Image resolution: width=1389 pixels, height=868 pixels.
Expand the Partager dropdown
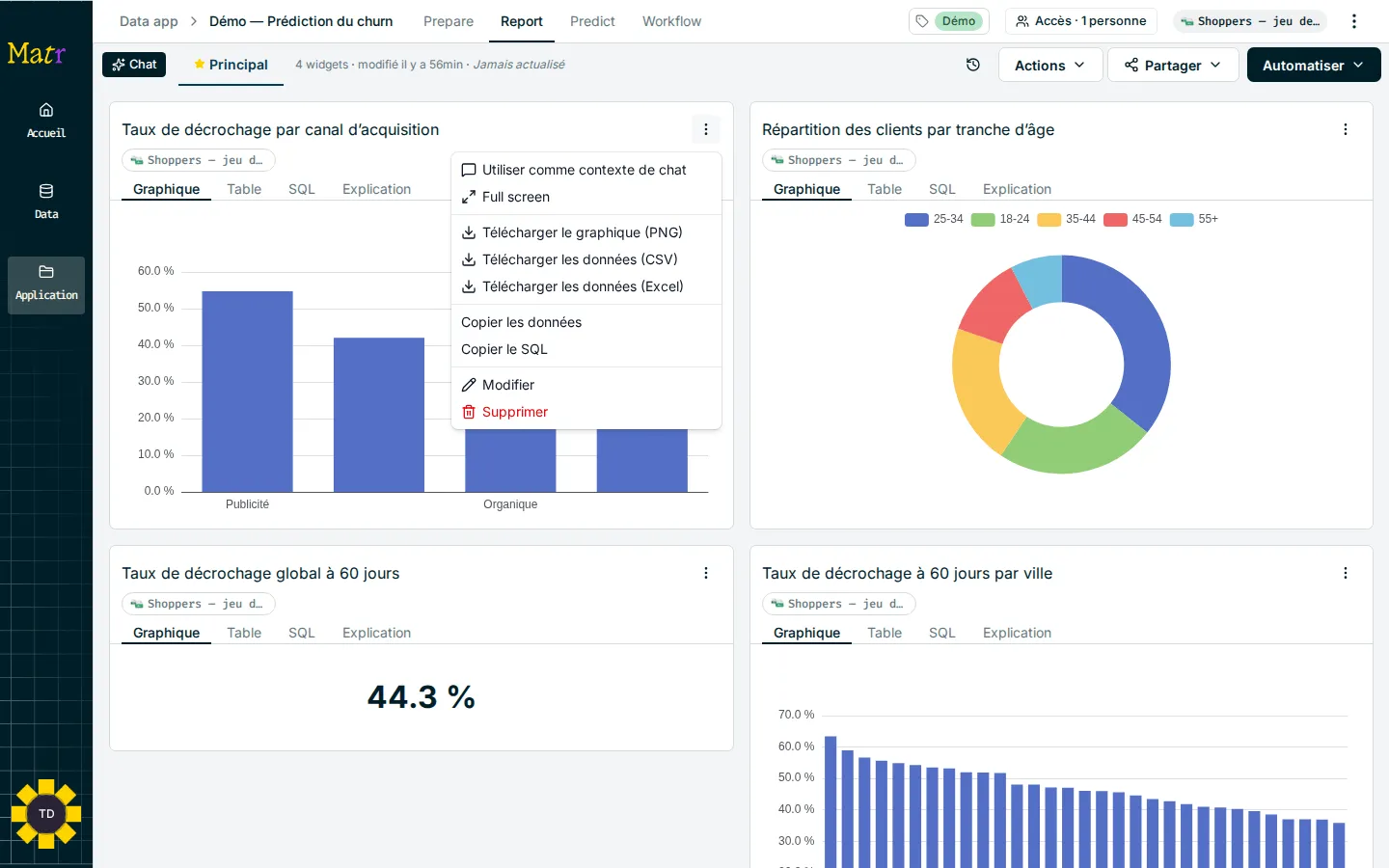[x=1173, y=65]
